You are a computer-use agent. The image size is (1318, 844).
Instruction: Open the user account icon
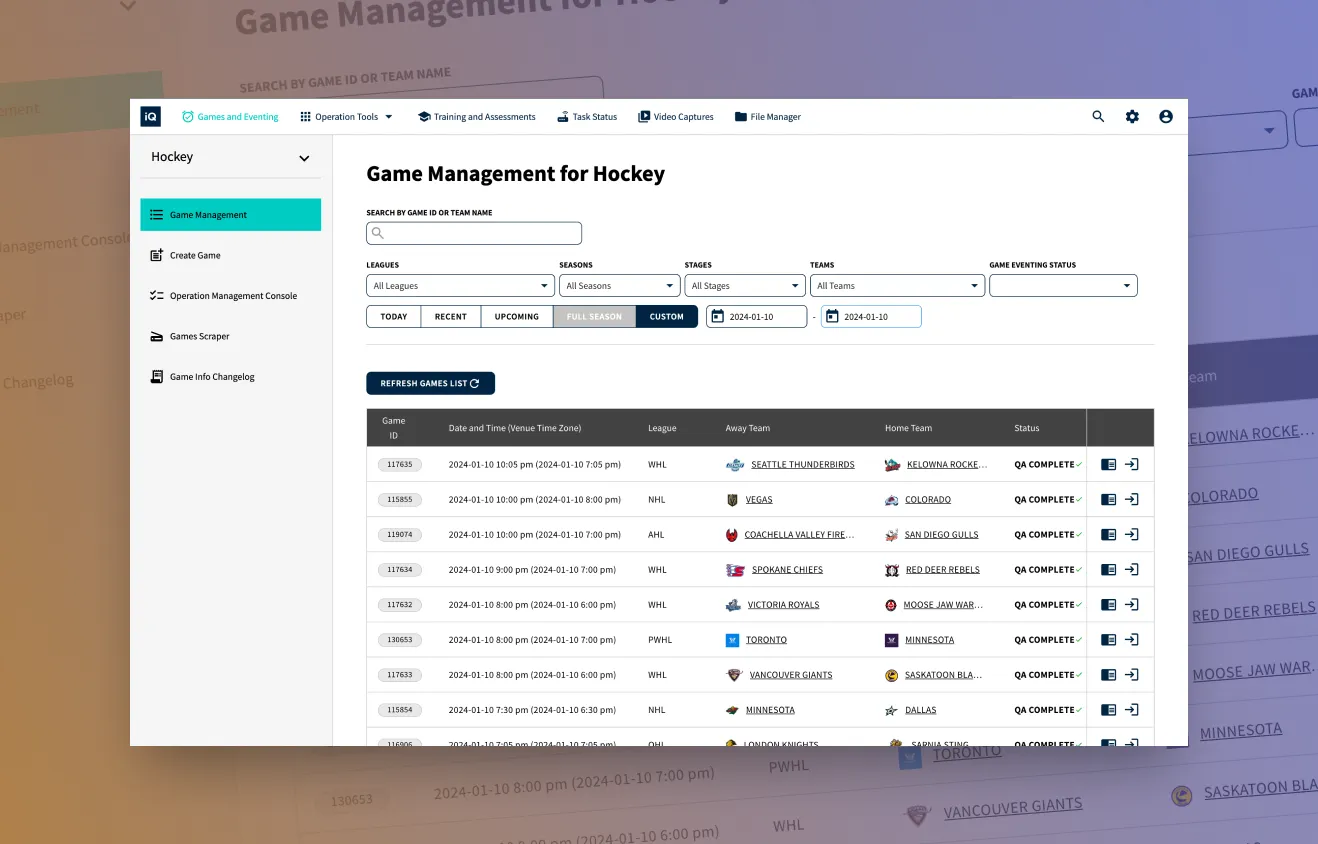point(1166,117)
